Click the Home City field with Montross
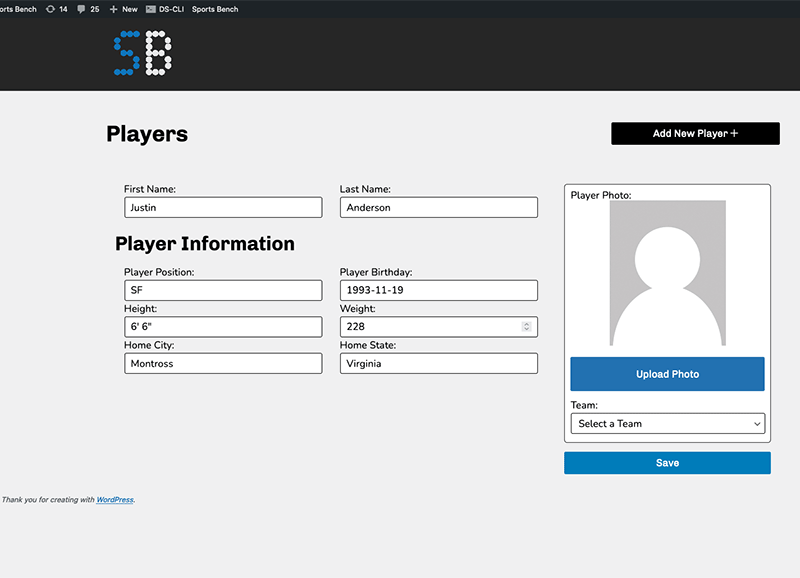 pos(223,363)
